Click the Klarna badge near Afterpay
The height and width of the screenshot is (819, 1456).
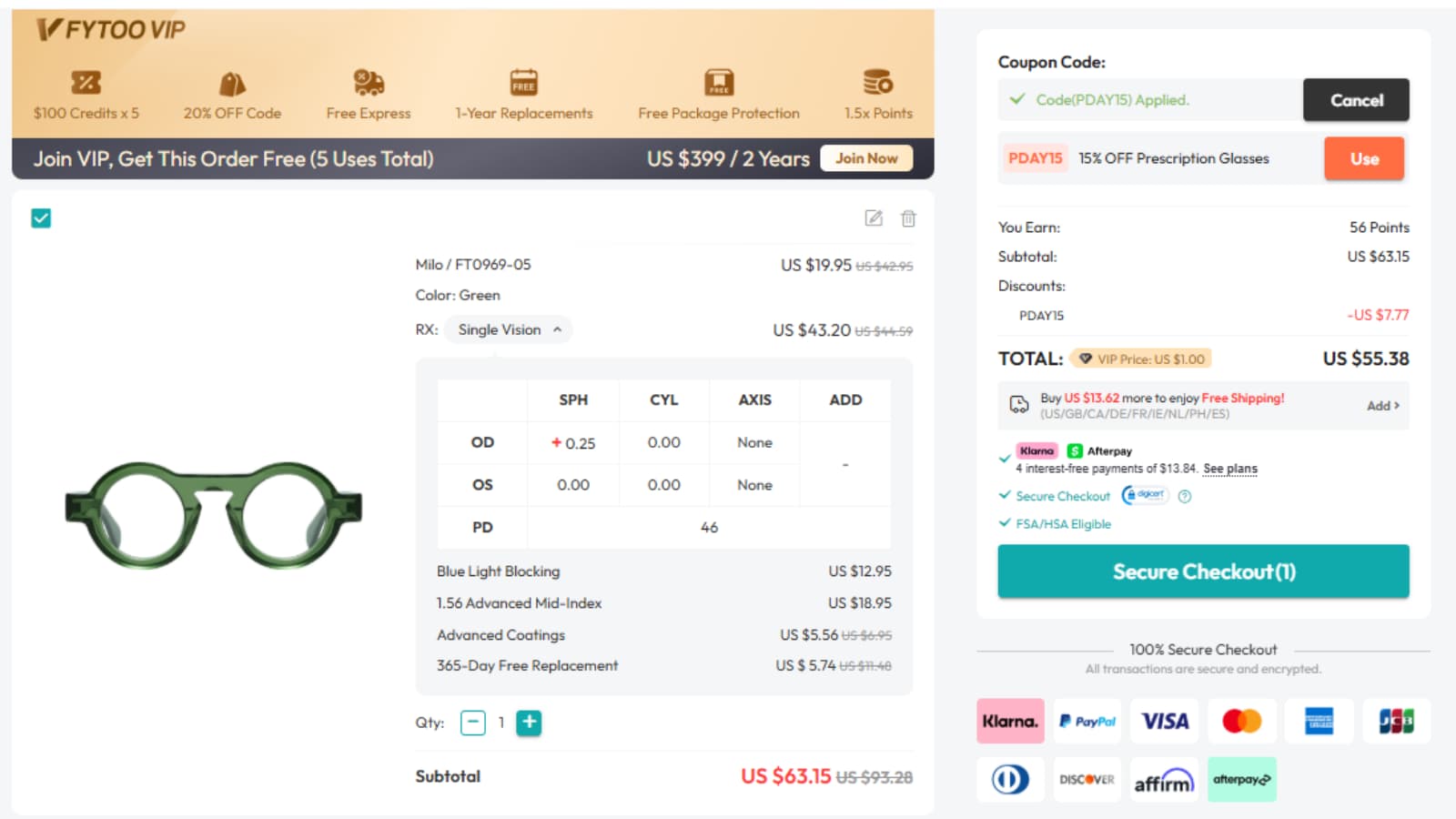(x=1036, y=450)
